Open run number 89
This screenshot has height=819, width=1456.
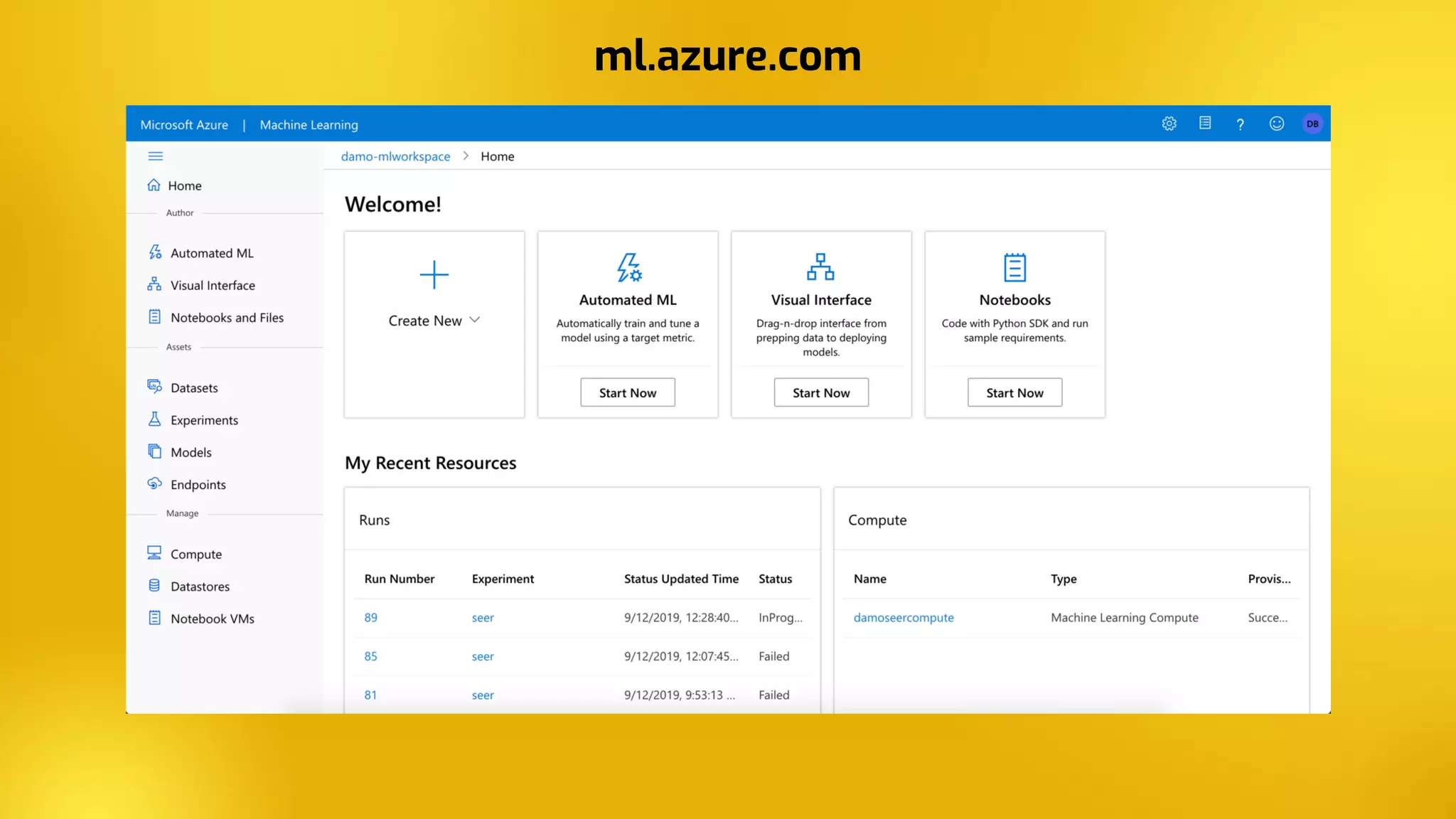(x=370, y=617)
